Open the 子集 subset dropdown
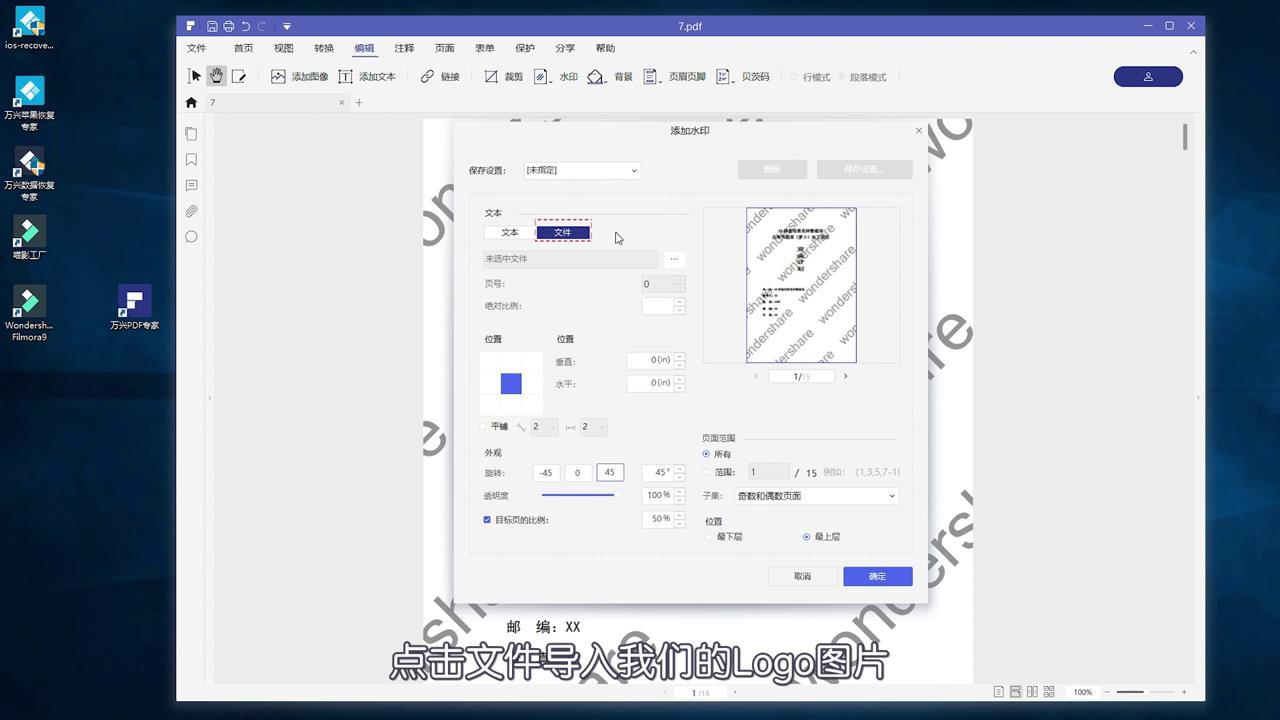 817,496
